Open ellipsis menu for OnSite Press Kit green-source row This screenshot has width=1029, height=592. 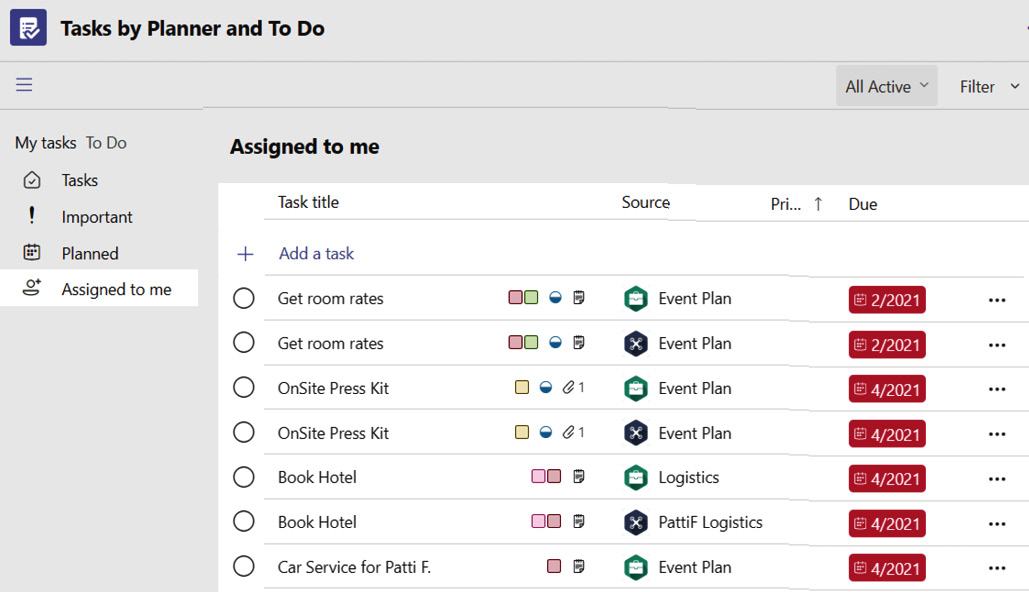[x=997, y=389]
